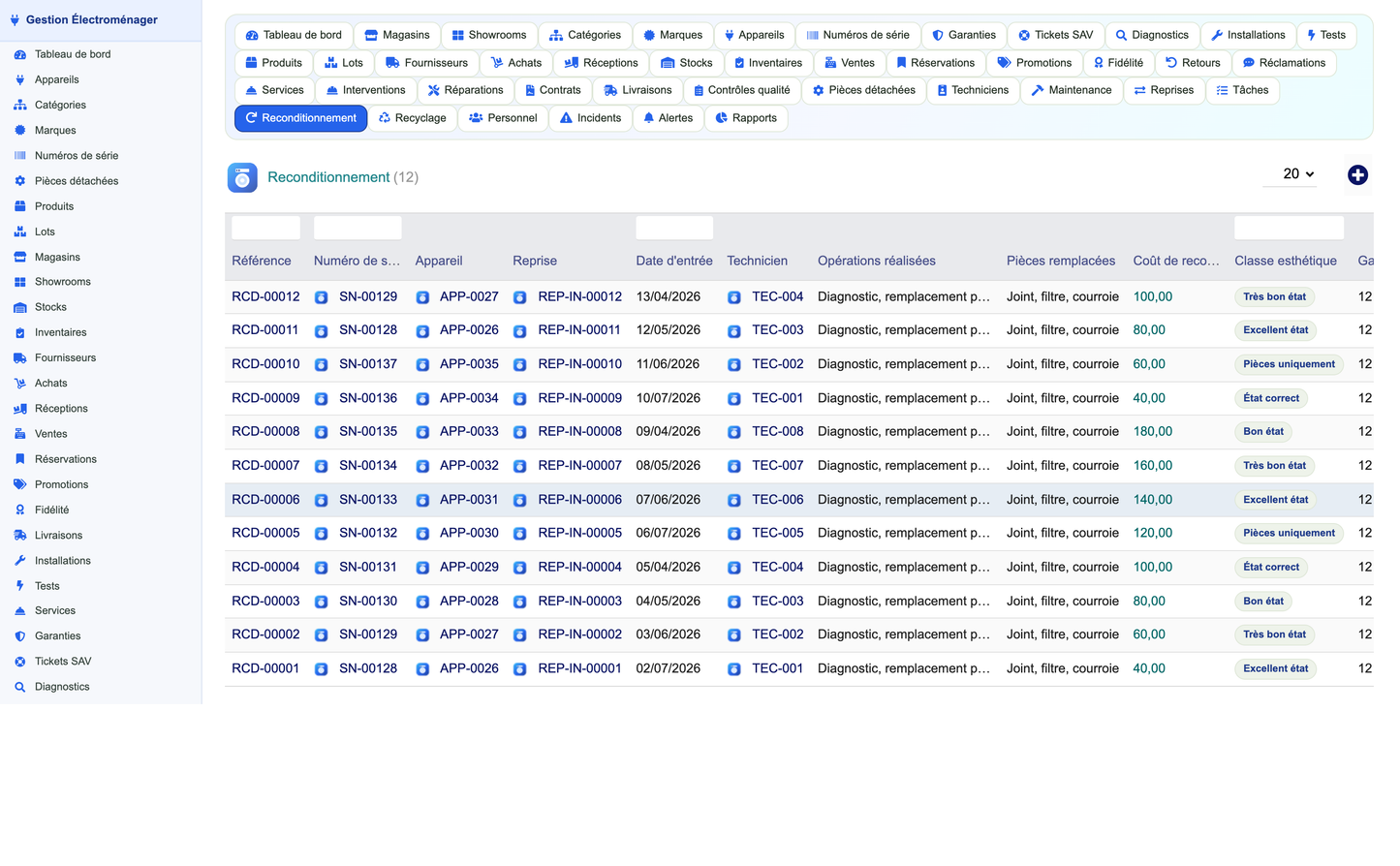This screenshot has width=1400, height=866.
Task: Click the Classe esthétique filter input
Action: click(x=1289, y=228)
